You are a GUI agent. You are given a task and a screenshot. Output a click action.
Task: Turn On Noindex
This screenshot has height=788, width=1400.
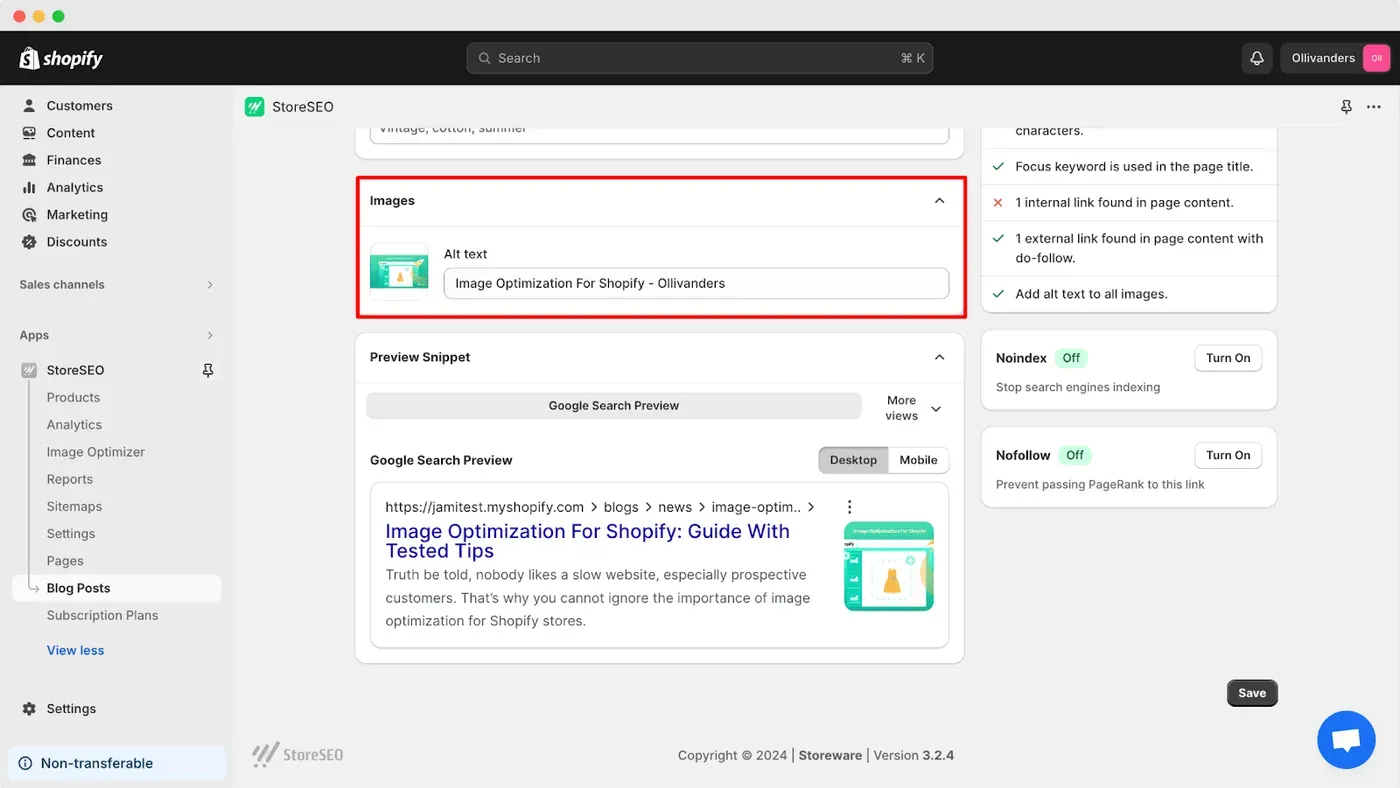(x=1228, y=358)
